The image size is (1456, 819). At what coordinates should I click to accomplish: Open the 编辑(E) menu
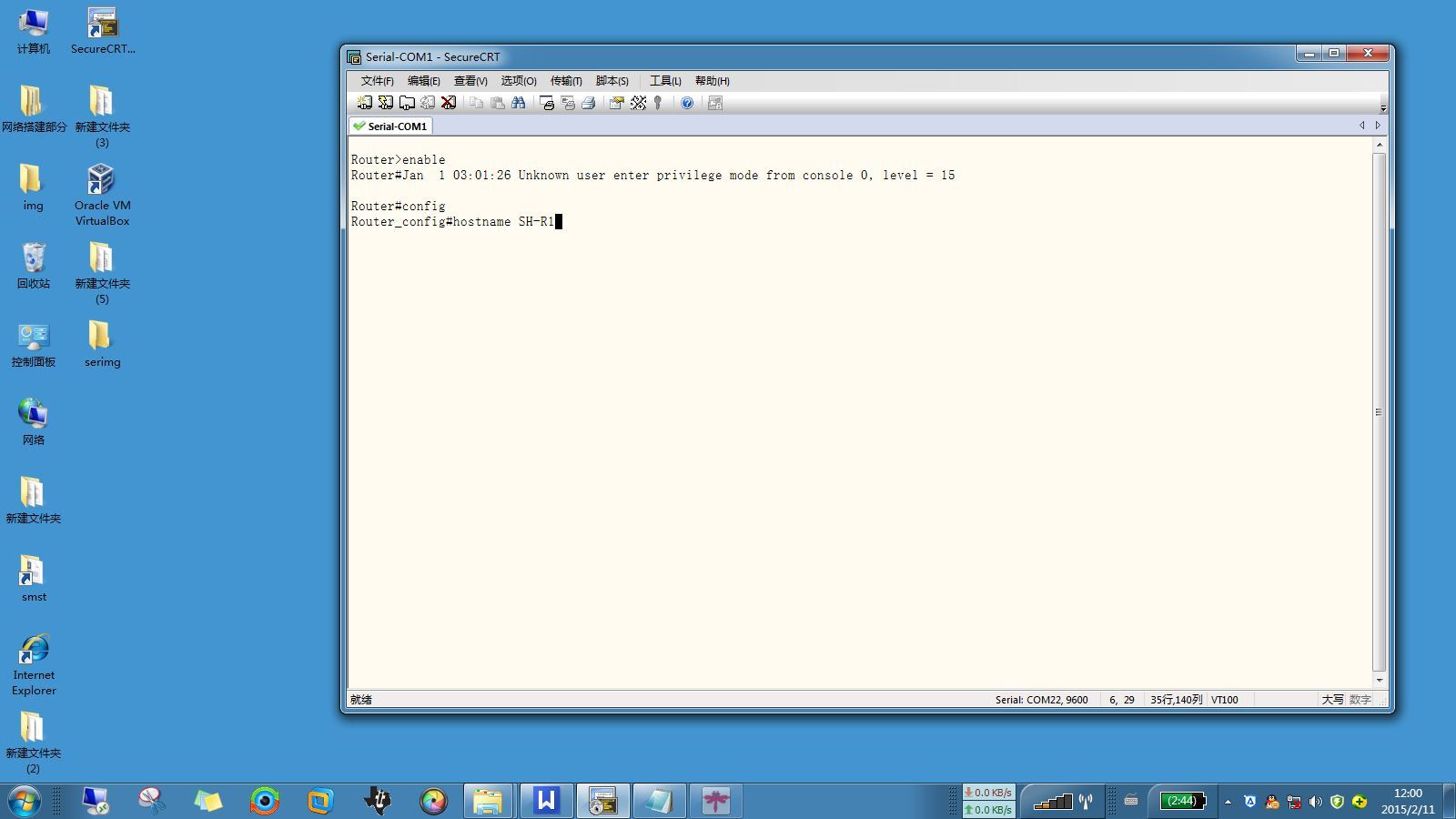423,81
